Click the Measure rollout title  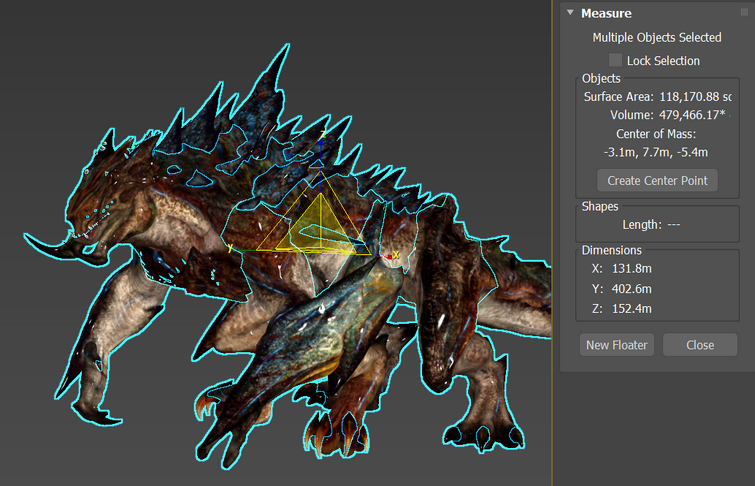[606, 13]
